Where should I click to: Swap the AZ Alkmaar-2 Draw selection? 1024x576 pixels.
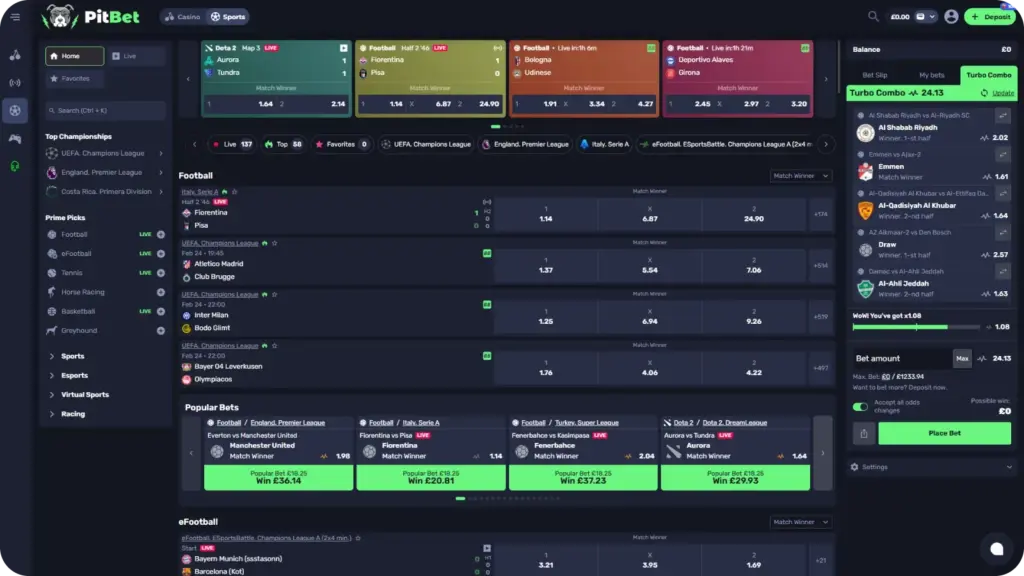(x=1002, y=232)
